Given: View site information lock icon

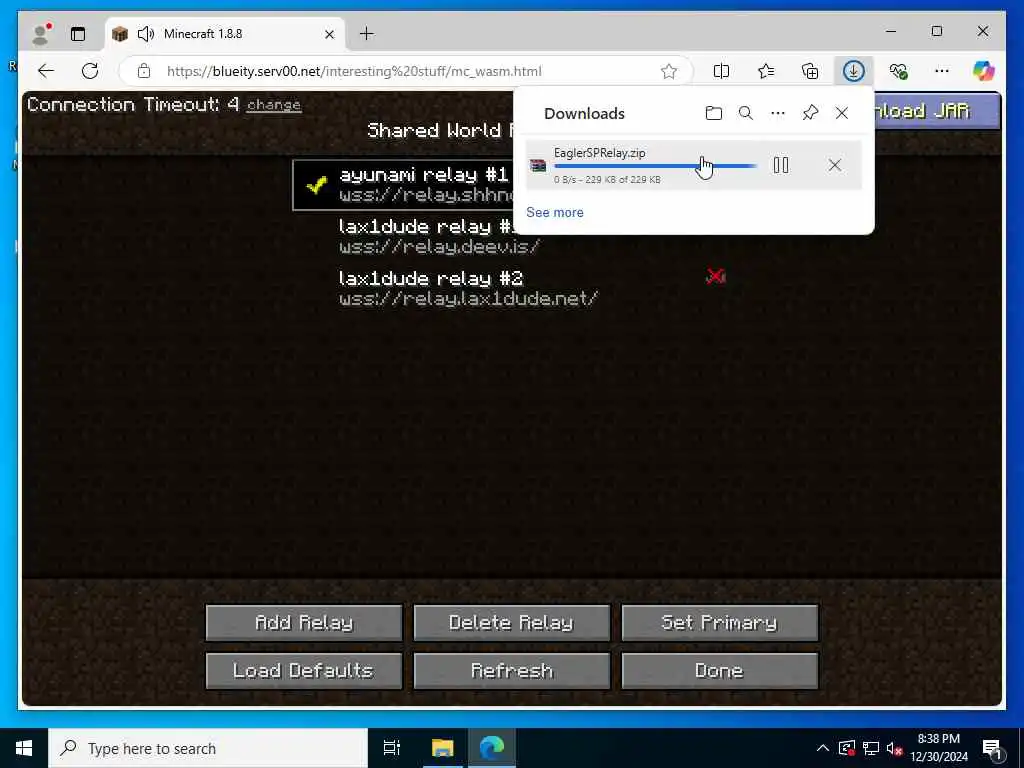Looking at the screenshot, I should tap(144, 71).
